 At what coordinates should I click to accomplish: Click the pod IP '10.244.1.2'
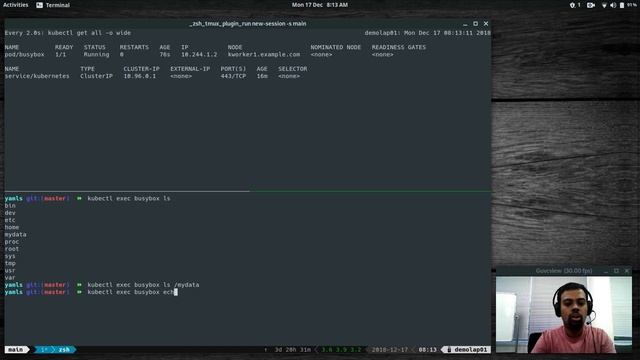199,54
